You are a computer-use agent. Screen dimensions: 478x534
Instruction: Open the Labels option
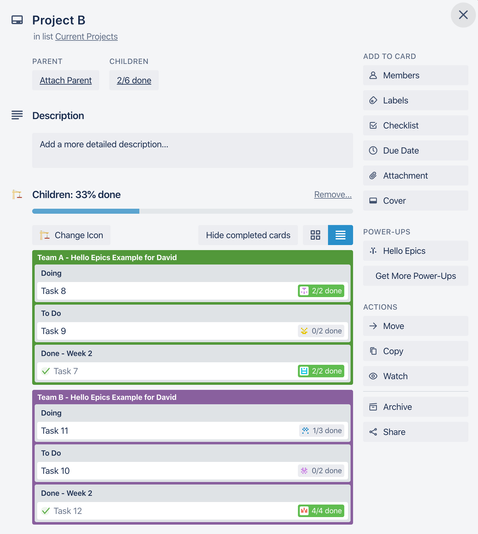coord(415,100)
